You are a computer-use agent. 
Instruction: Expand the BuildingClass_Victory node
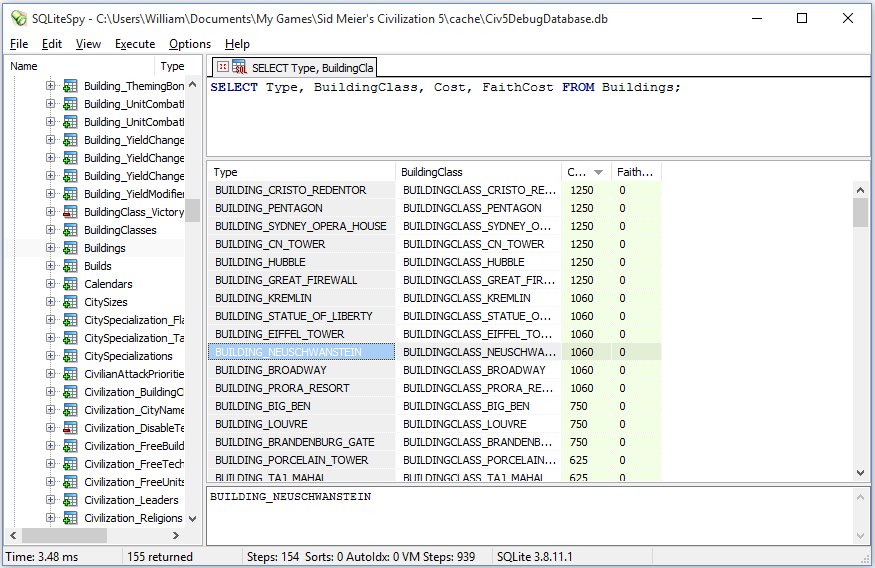pyautogui.click(x=50, y=211)
